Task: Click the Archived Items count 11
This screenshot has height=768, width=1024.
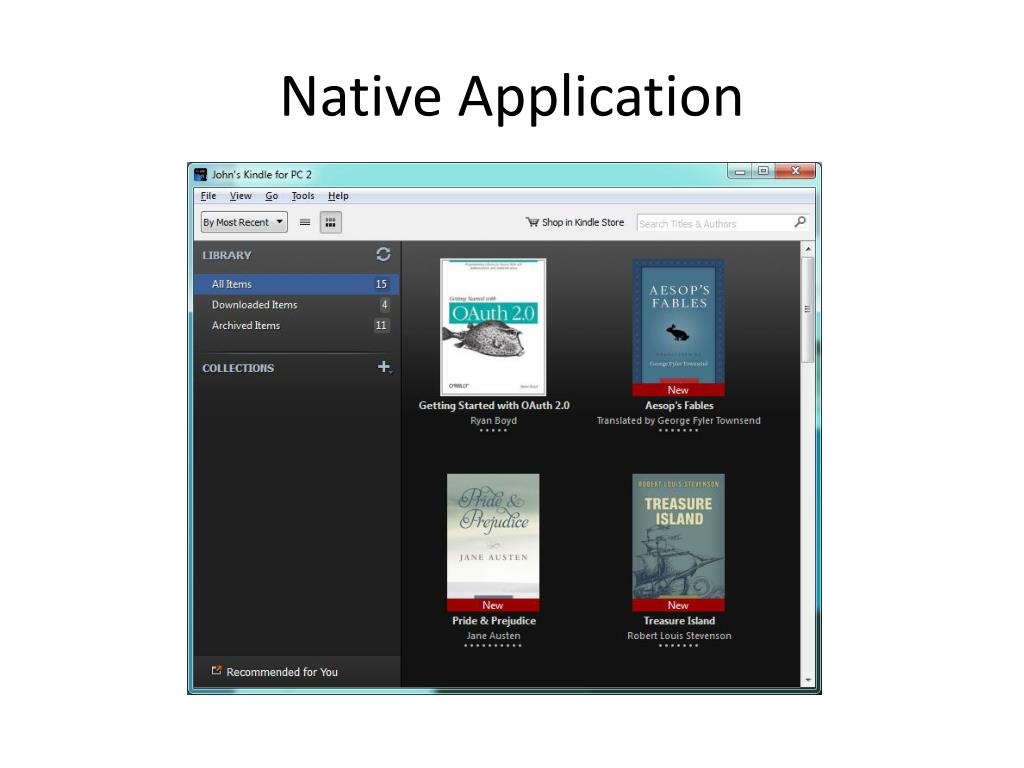Action: click(x=381, y=325)
